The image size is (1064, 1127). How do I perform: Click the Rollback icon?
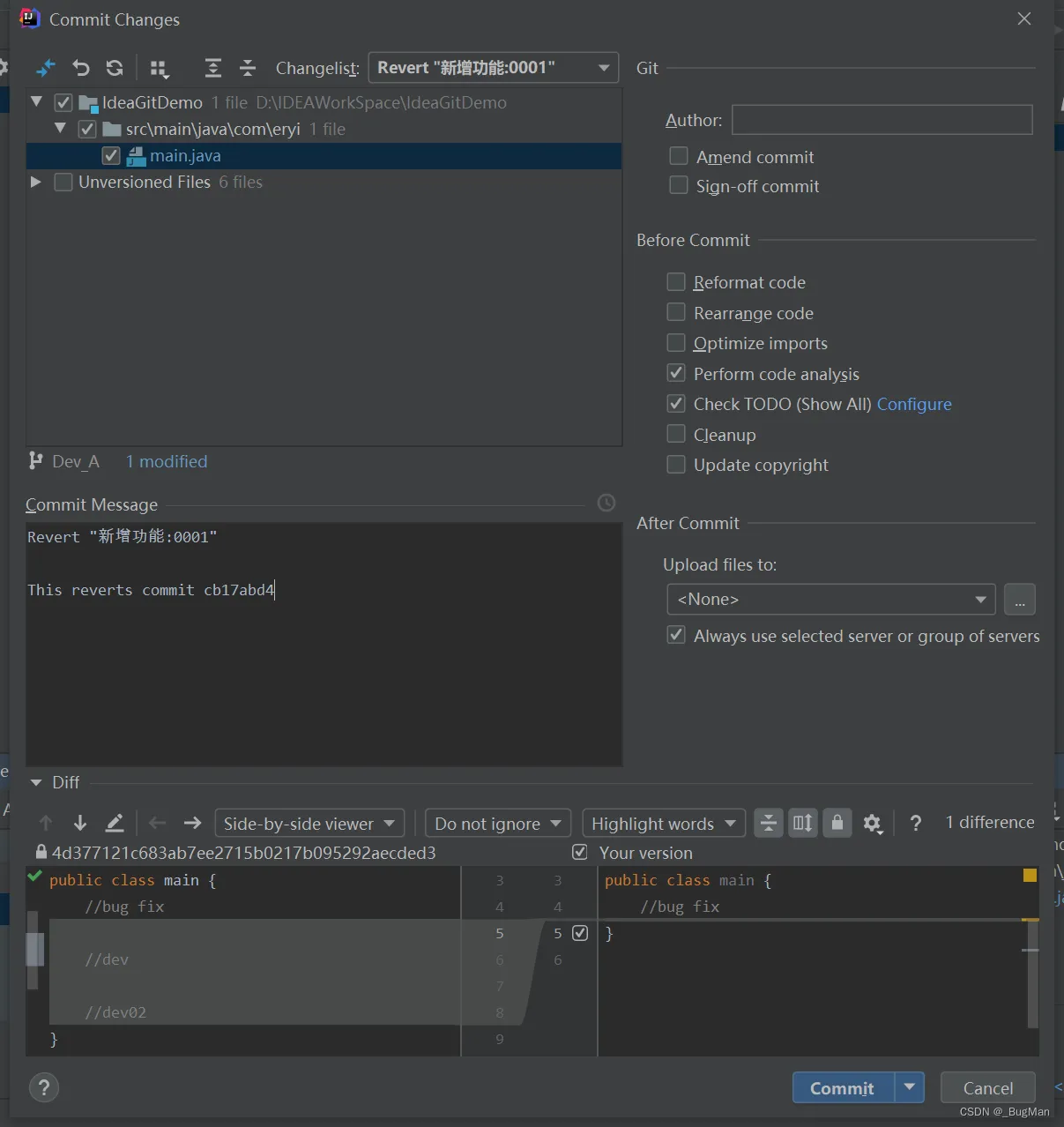pyautogui.click(x=81, y=68)
